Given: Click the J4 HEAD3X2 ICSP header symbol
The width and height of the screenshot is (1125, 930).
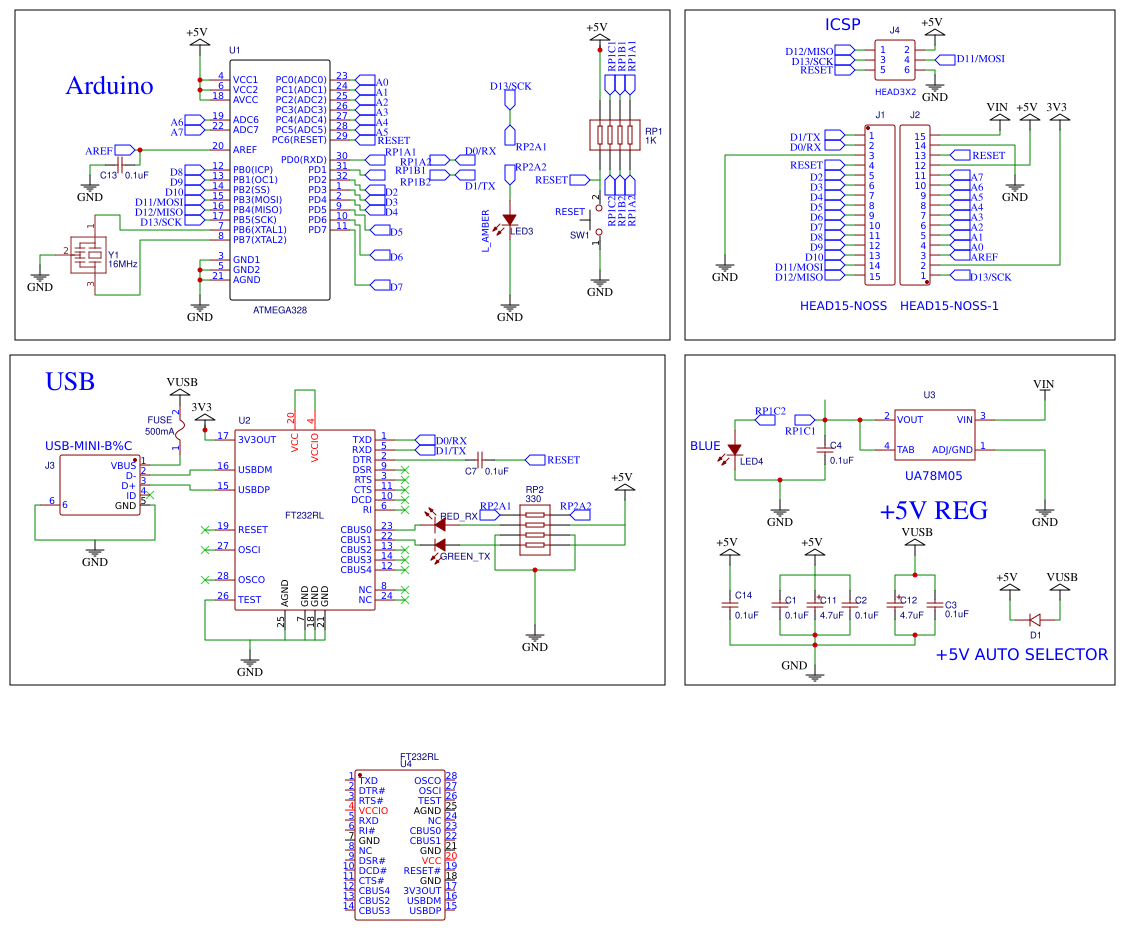Looking at the screenshot, I should [x=895, y=60].
